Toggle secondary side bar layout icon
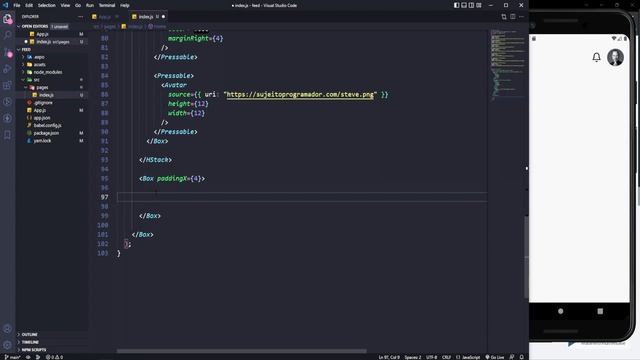640x360 pixels. click(471, 5)
